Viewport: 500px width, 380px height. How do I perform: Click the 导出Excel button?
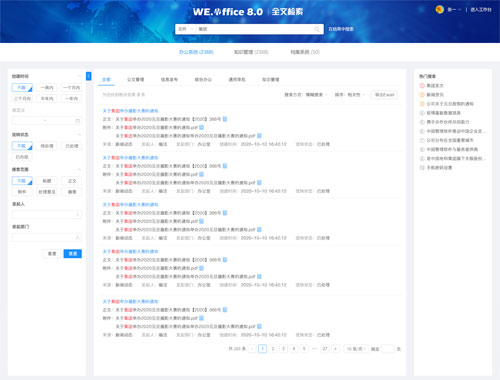coord(384,95)
